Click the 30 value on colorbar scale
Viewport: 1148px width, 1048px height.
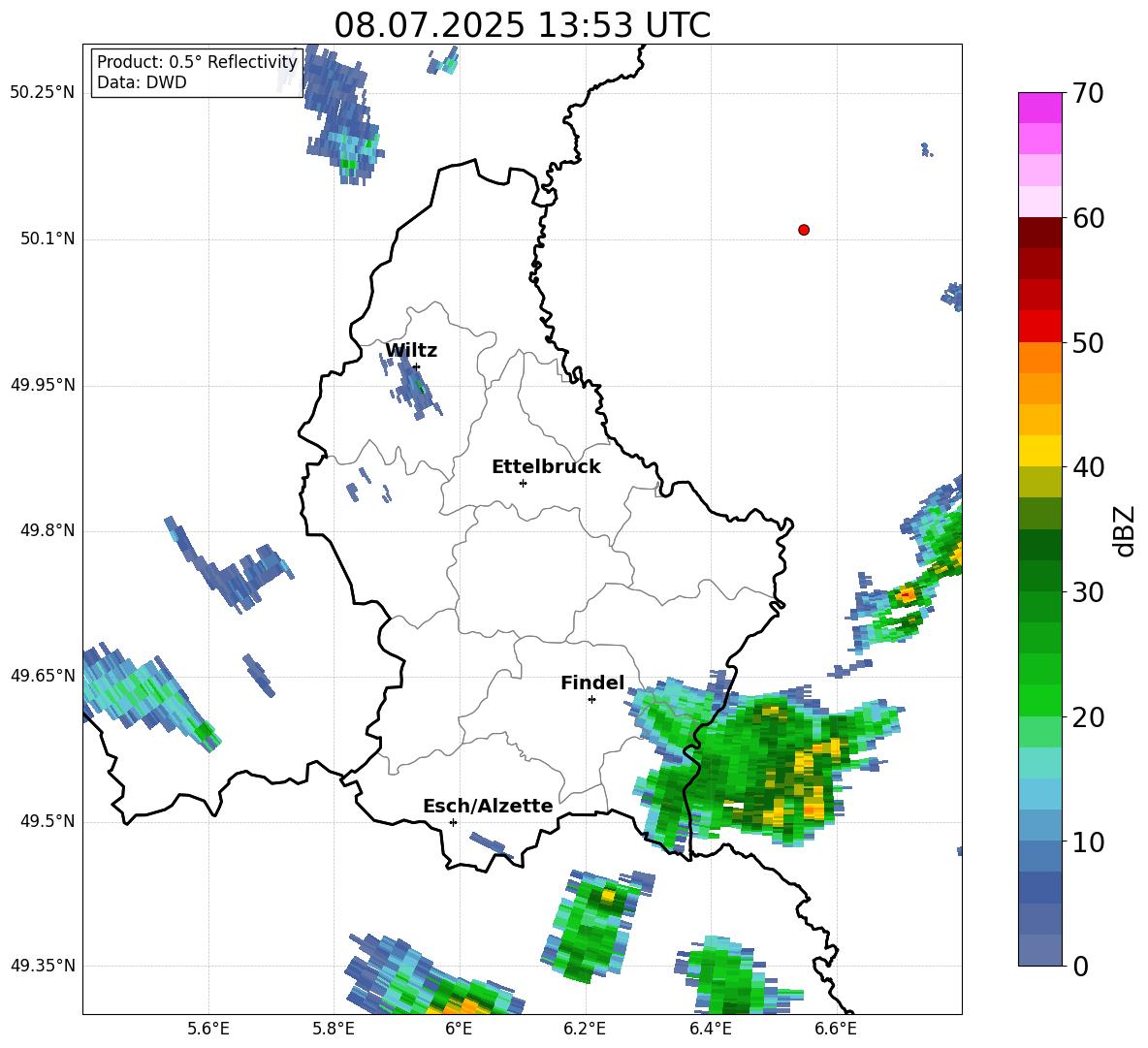tap(1087, 592)
